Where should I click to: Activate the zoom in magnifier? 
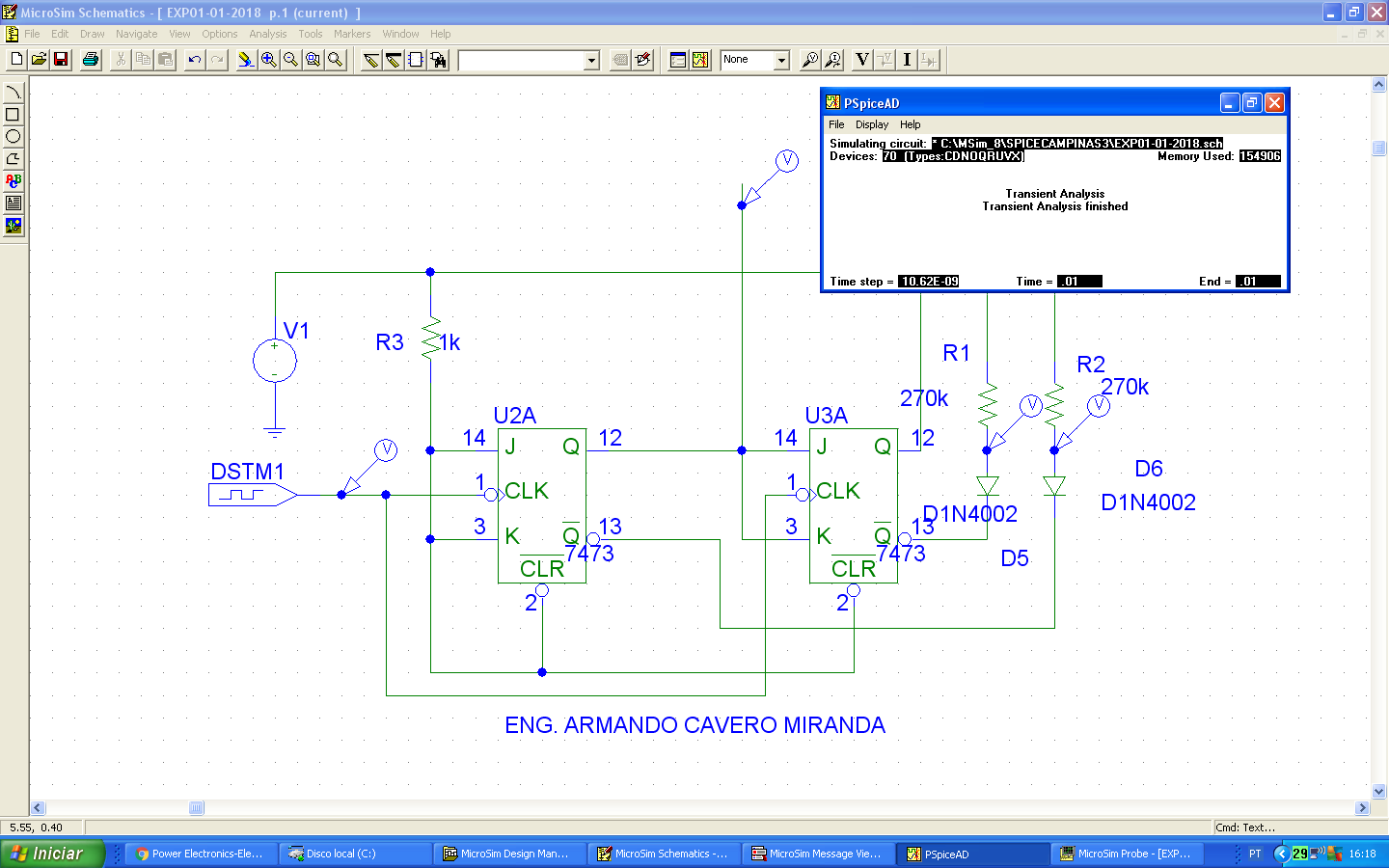[268, 59]
